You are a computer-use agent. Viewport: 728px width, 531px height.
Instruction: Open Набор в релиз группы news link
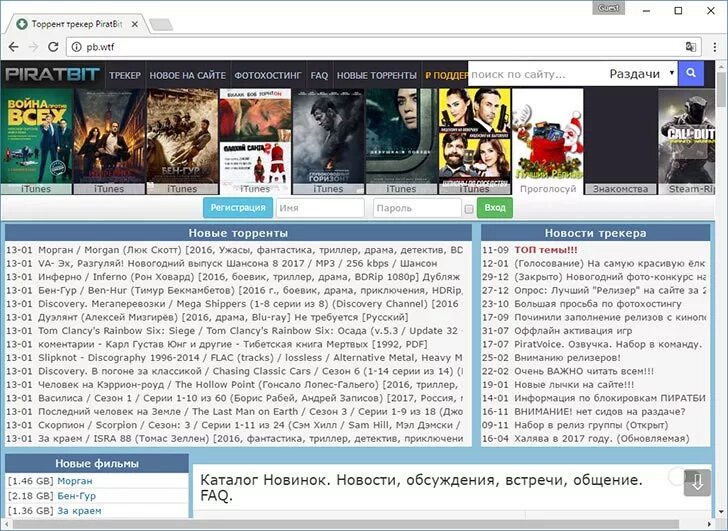coord(591,425)
